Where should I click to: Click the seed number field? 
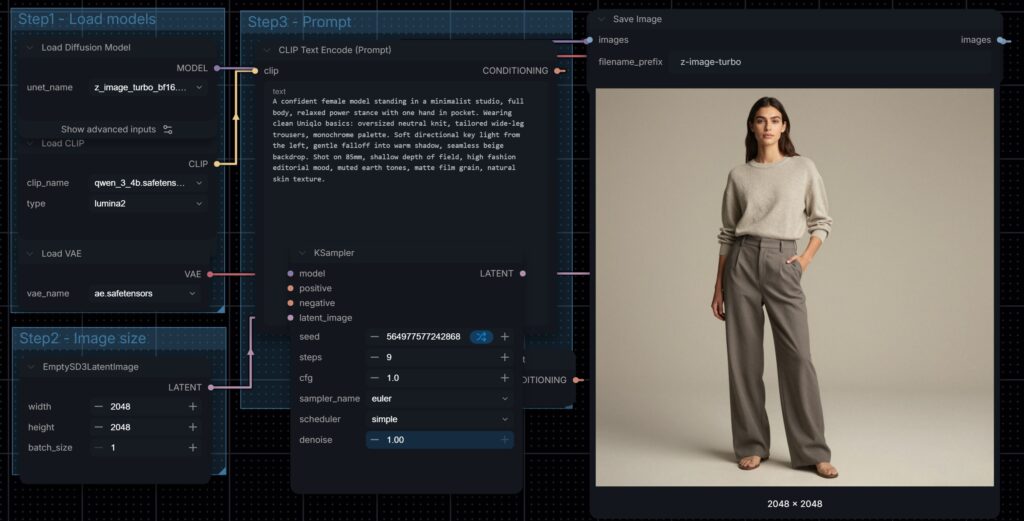[x=423, y=337]
